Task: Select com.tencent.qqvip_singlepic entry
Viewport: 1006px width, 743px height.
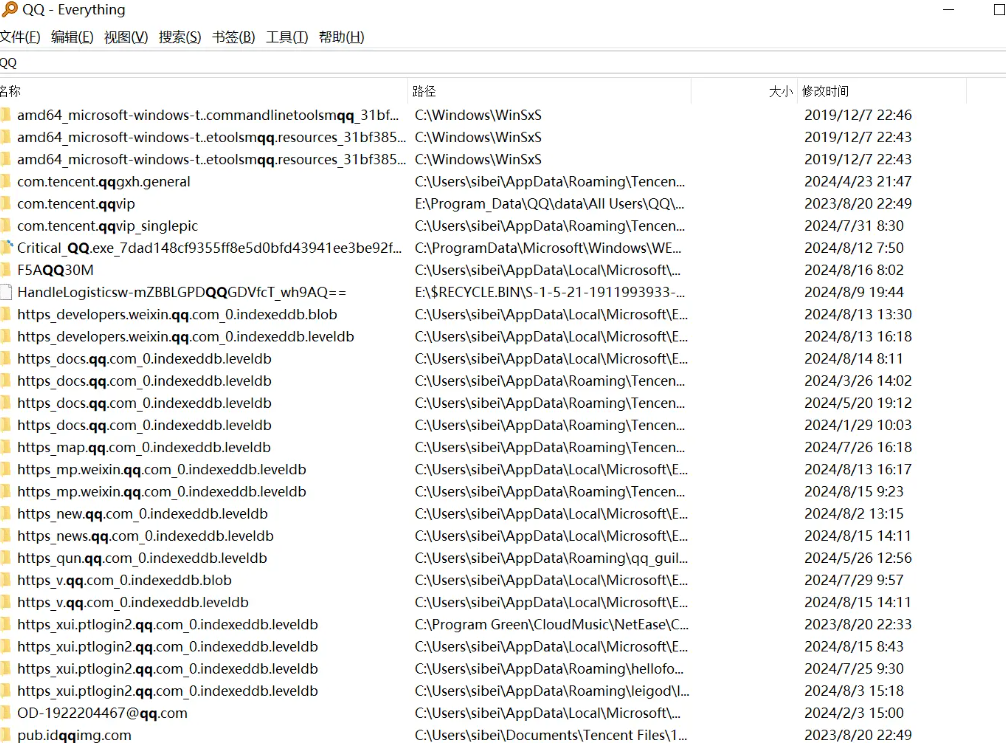Action: pyautogui.click(x=108, y=226)
